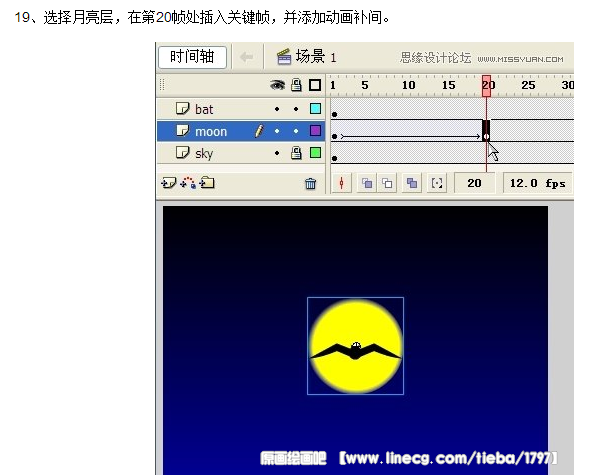This screenshot has width=591, height=475.
Task: Click the insert layer folder icon
Action: (207, 183)
